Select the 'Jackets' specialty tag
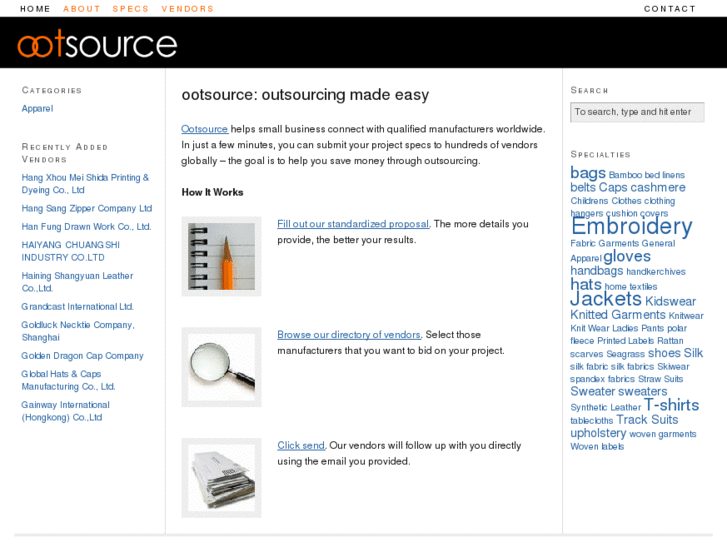The height and width of the screenshot is (545, 727). click(x=606, y=299)
